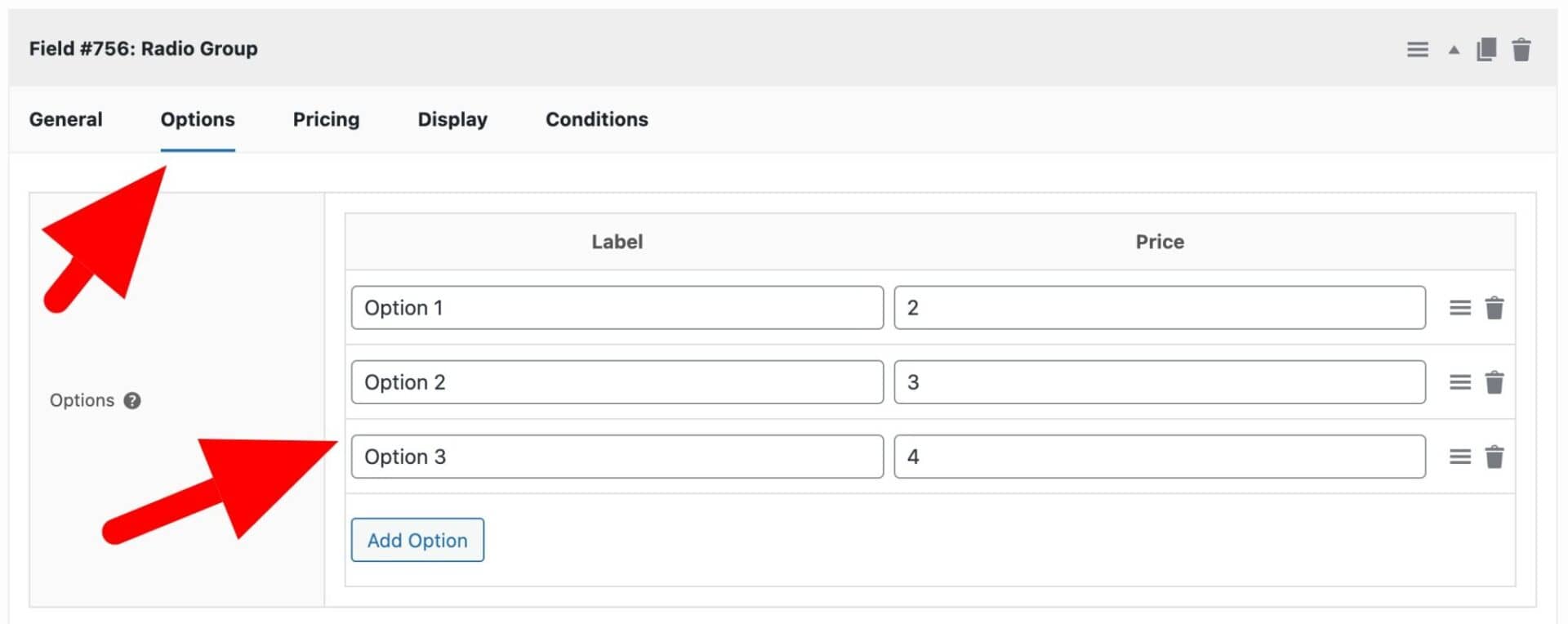Click the Option 3 label text box
The height and width of the screenshot is (624, 1568).
[x=617, y=457]
